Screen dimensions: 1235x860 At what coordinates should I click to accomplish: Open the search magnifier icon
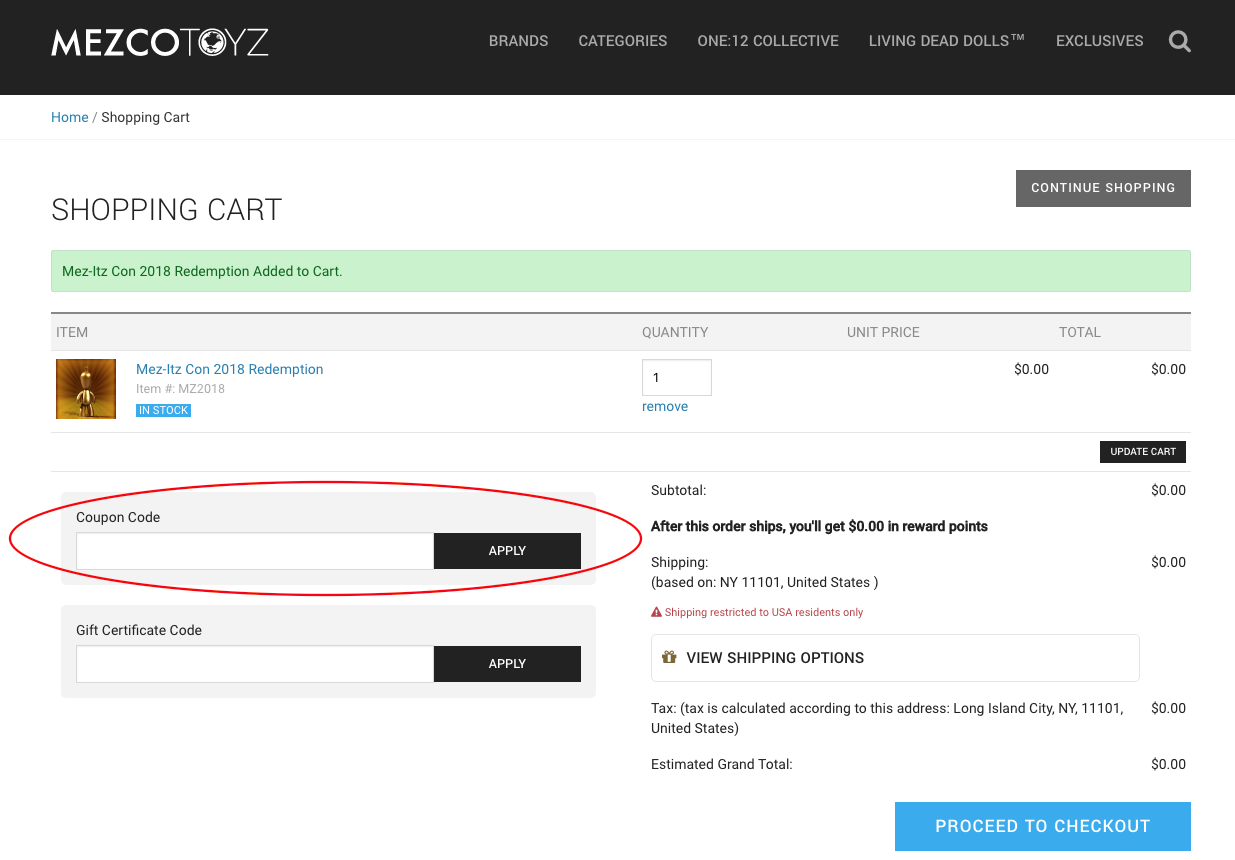coord(1180,41)
